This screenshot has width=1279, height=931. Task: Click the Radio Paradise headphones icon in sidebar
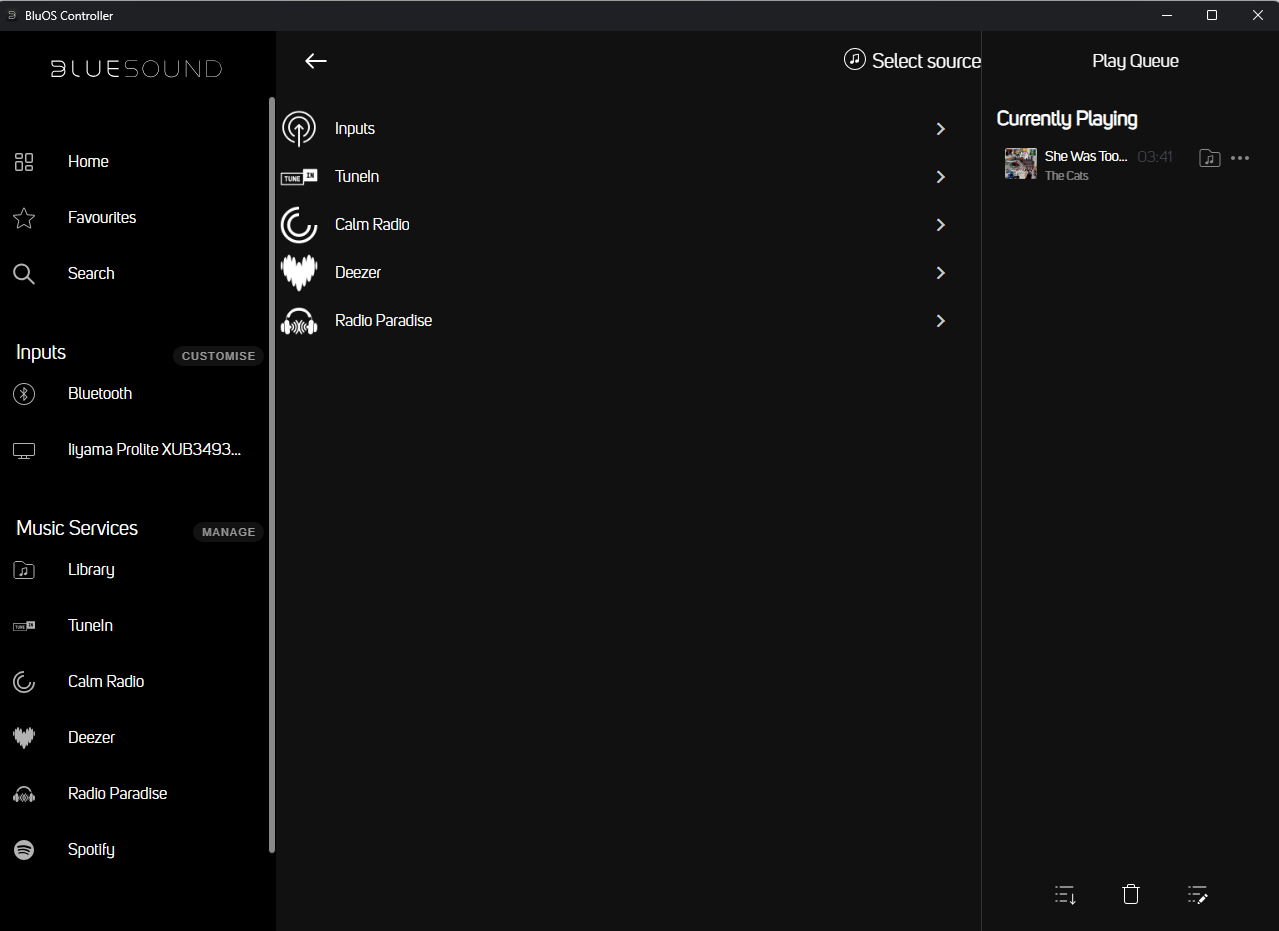[x=24, y=794]
